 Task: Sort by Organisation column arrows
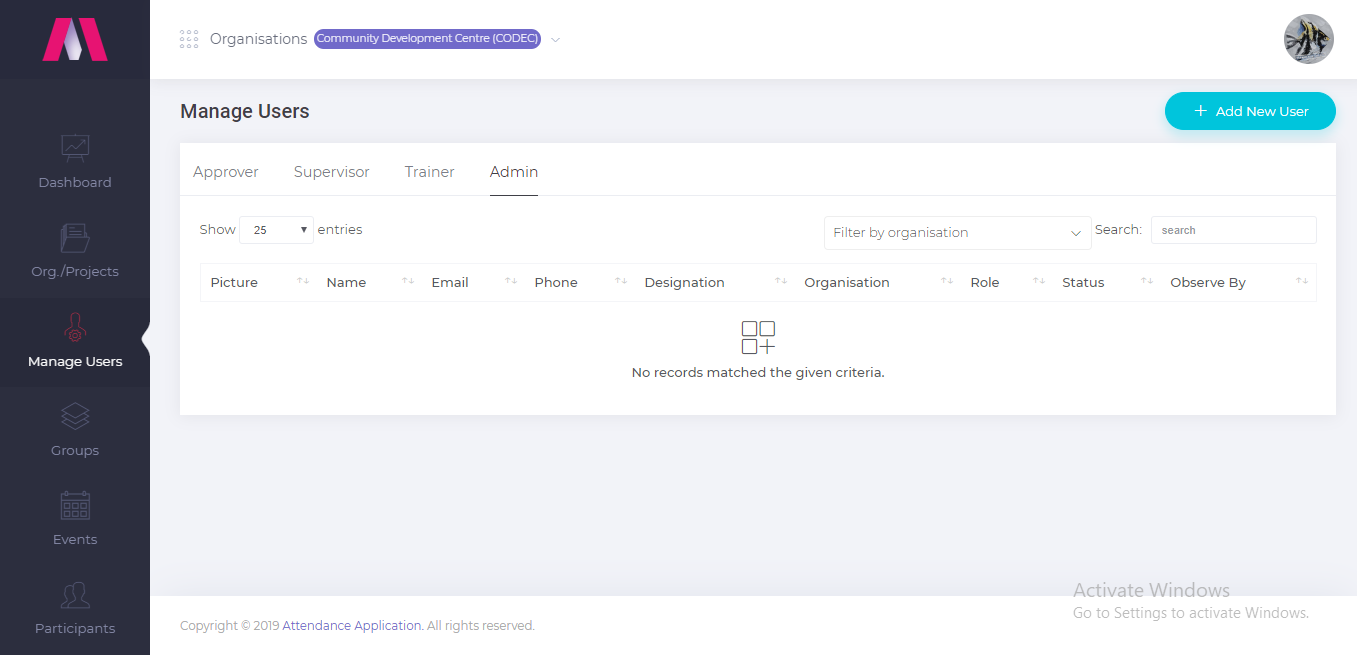(947, 282)
